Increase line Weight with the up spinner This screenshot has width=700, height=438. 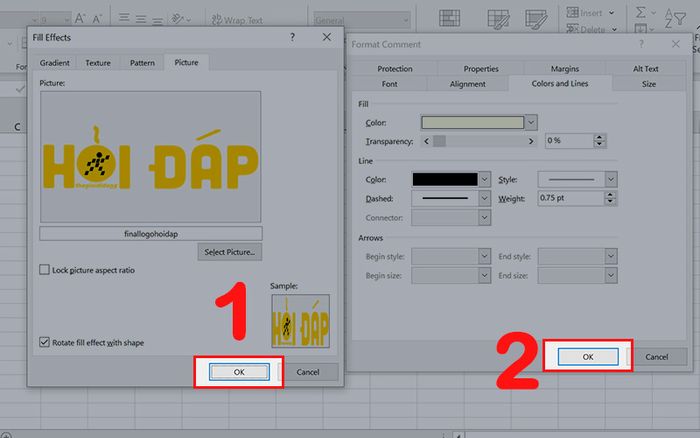point(610,195)
